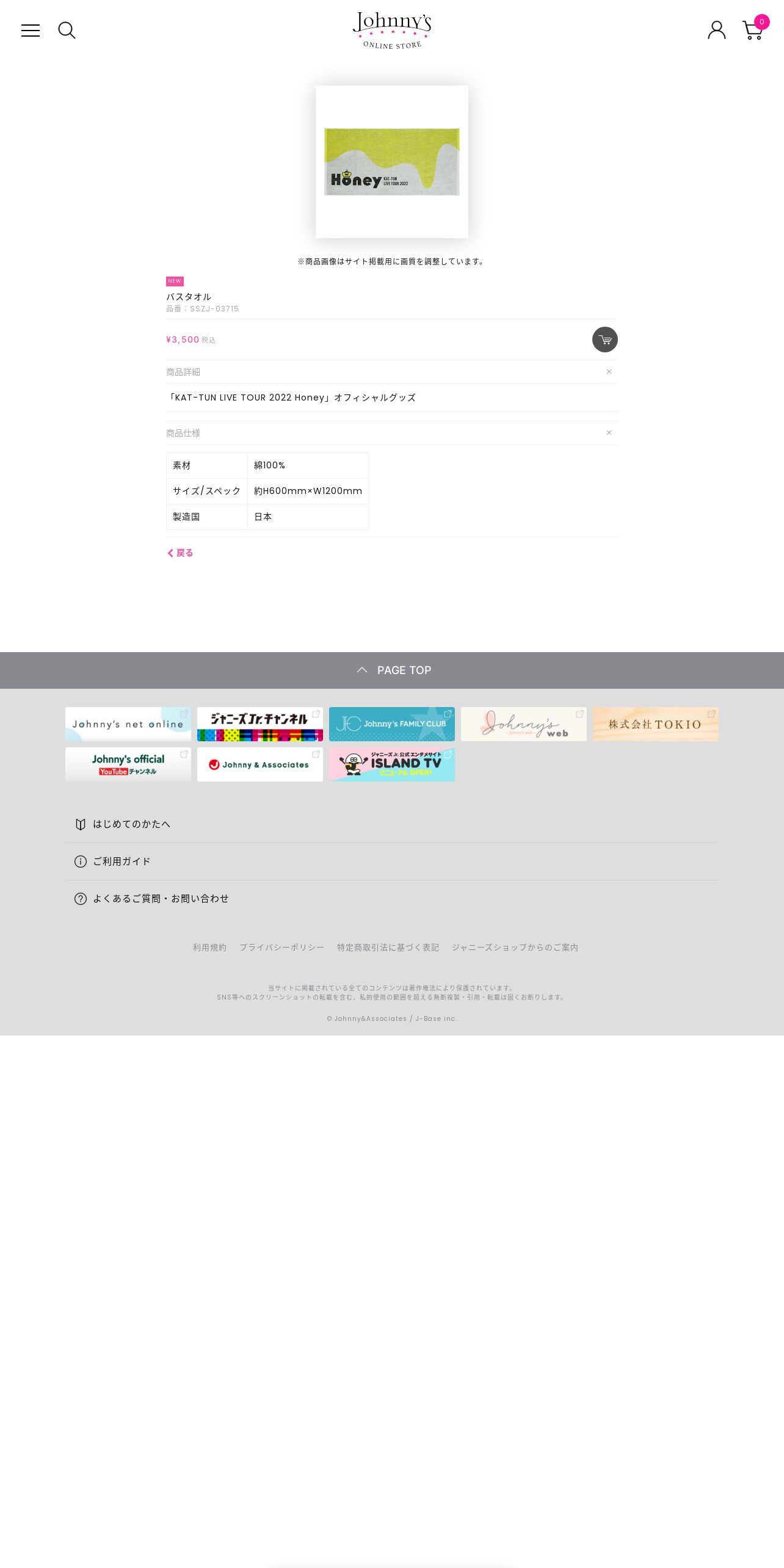Image resolution: width=784 pixels, height=1568 pixels.
Task: Add bath towel to cart button
Action: pos(605,339)
